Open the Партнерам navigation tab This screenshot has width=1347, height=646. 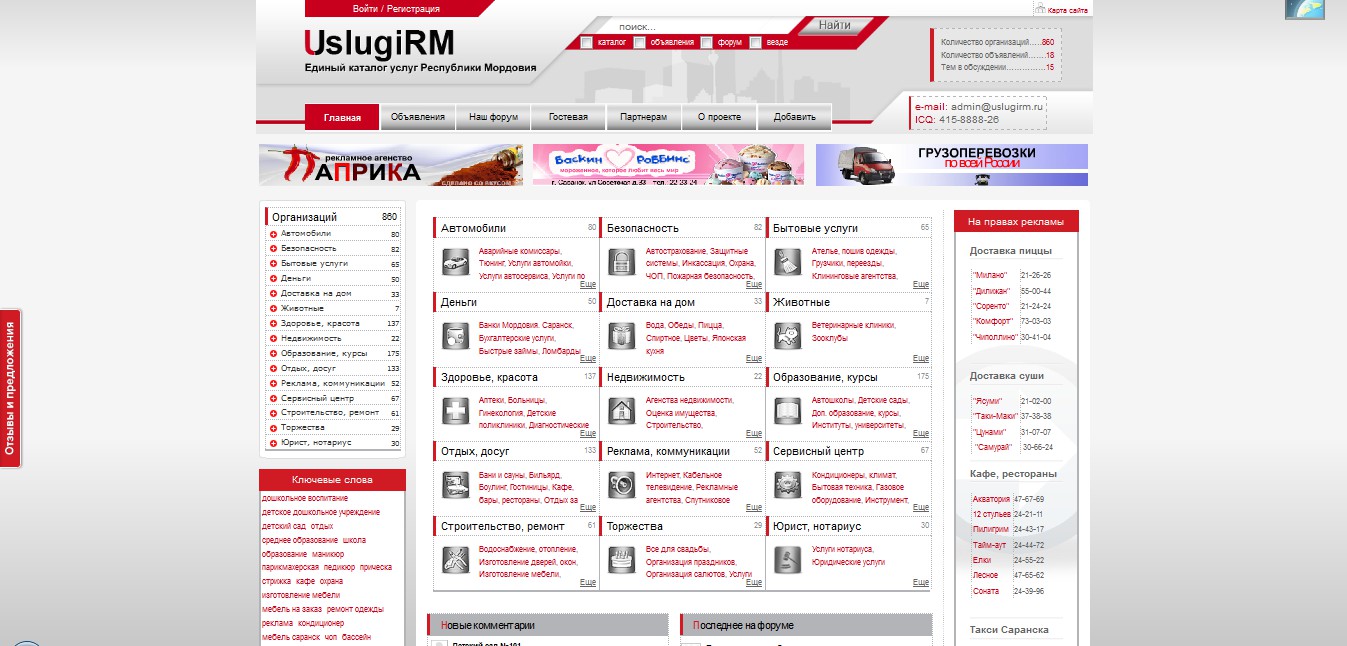point(644,117)
